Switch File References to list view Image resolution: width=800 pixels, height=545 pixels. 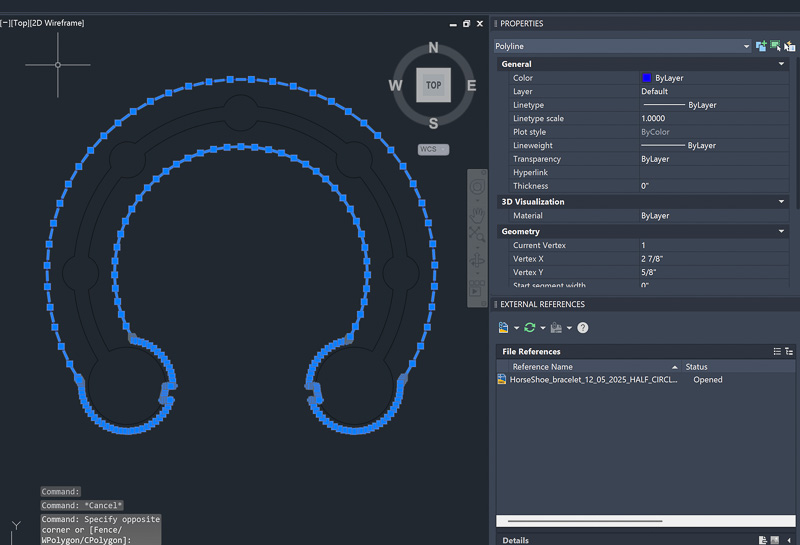pos(777,351)
